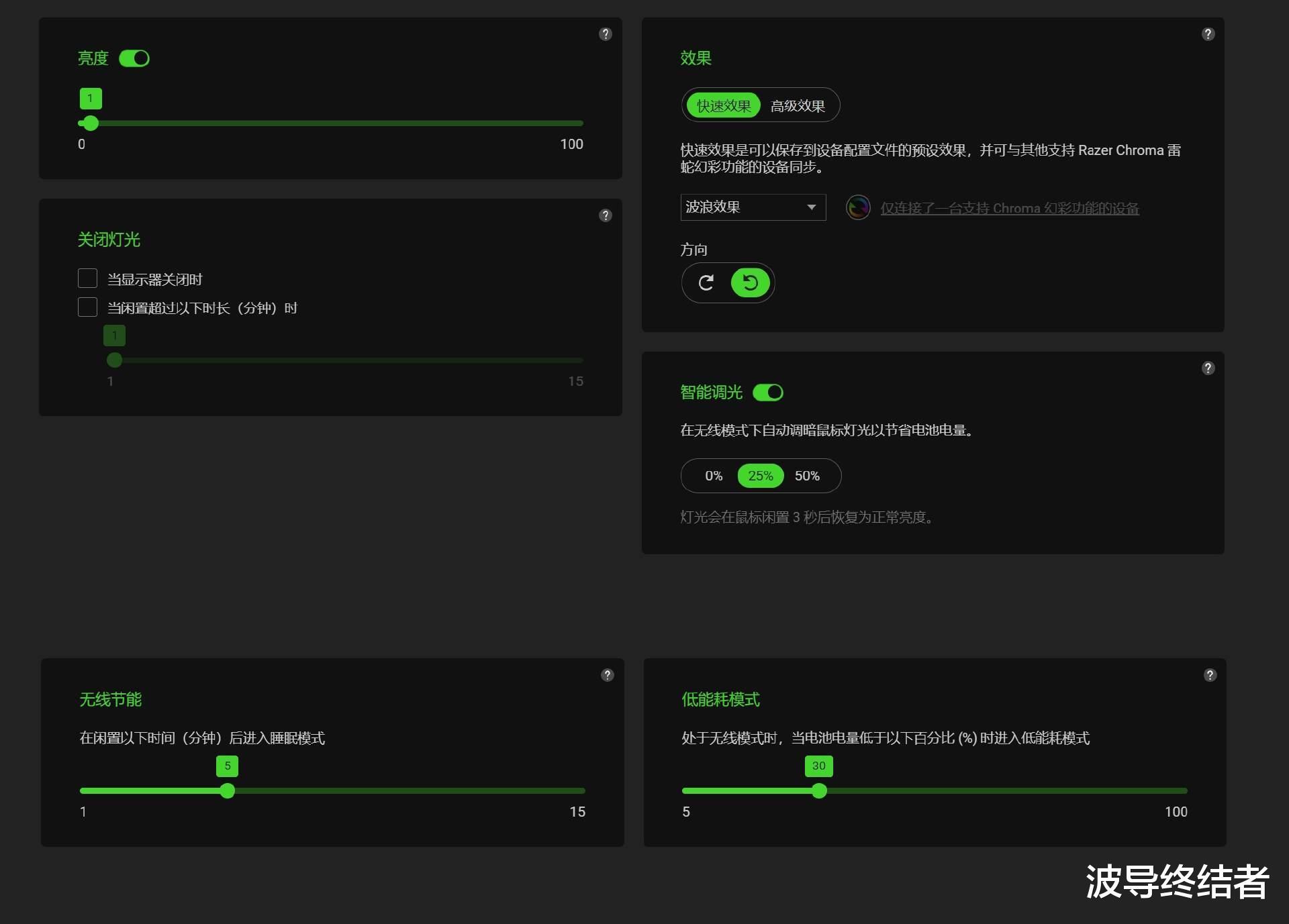1289x924 pixels.
Task: Switch to the 高级效果 advanced effects tab
Action: pyautogui.click(x=798, y=106)
